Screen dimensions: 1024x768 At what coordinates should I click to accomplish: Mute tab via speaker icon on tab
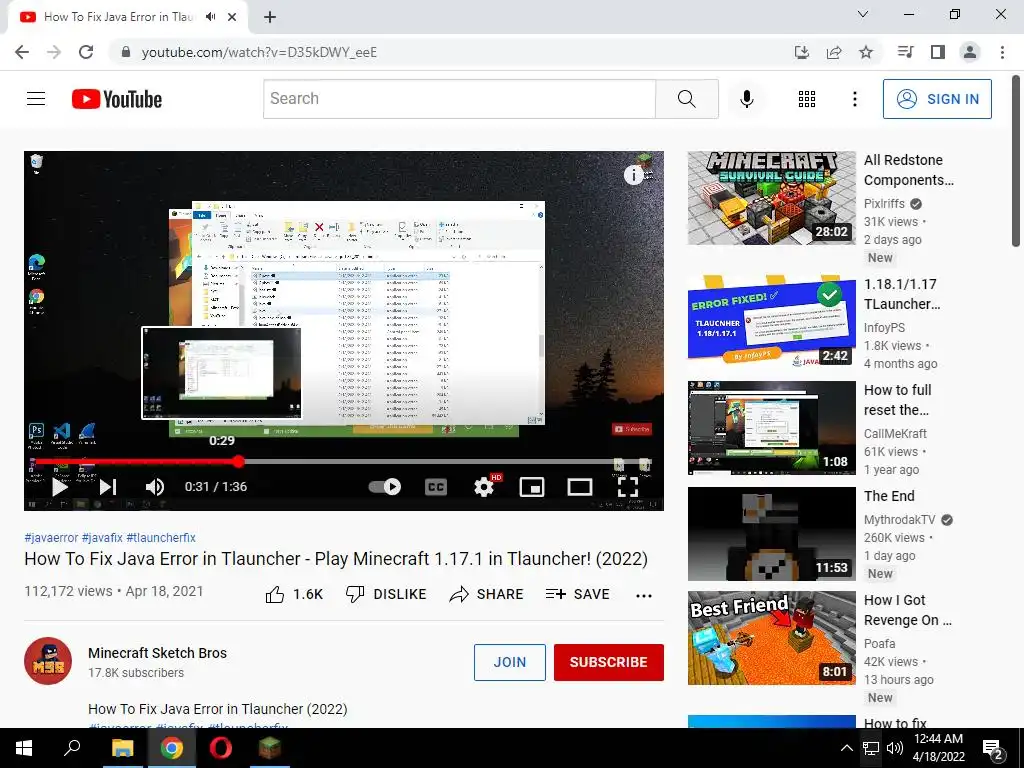[210, 17]
